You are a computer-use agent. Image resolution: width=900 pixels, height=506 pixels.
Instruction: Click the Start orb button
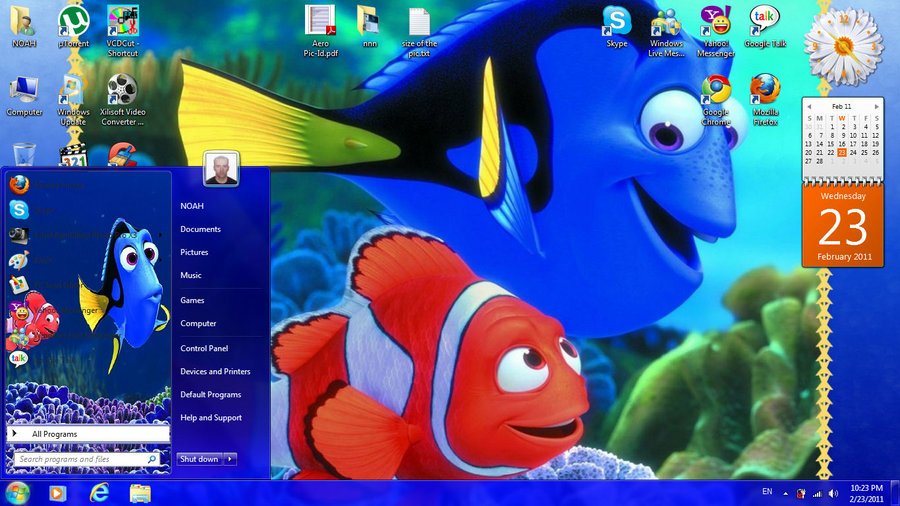click(x=17, y=492)
